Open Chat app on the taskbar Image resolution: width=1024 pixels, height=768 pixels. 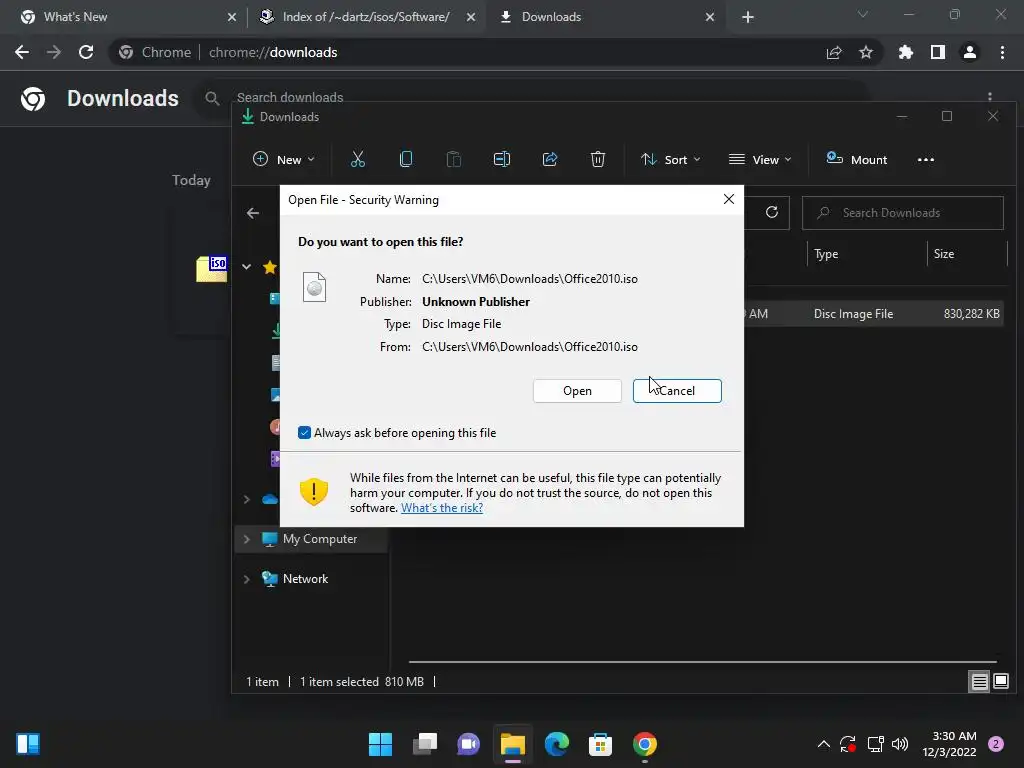(468, 744)
